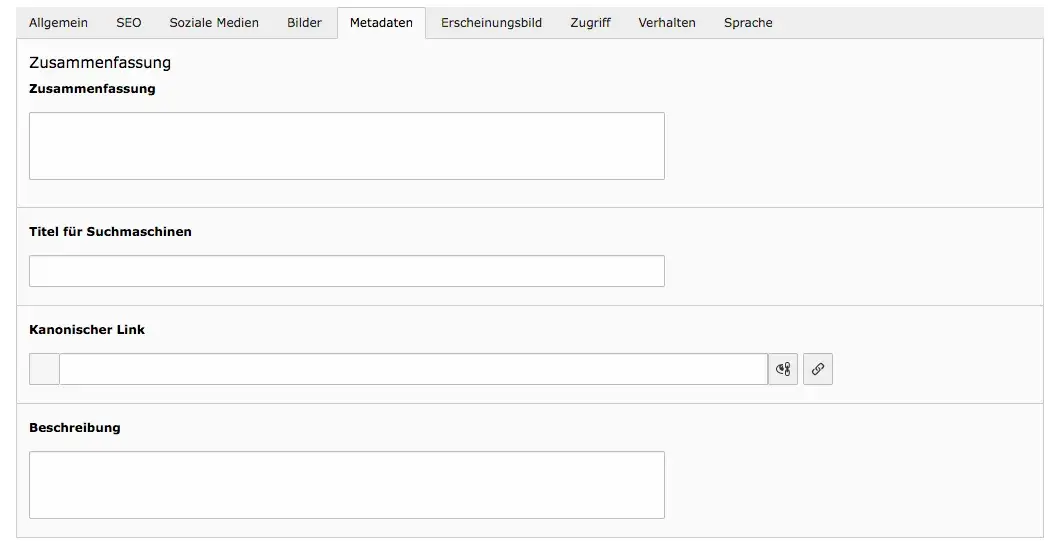
Task: Open the Soziale Medien tab
Action: (214, 23)
